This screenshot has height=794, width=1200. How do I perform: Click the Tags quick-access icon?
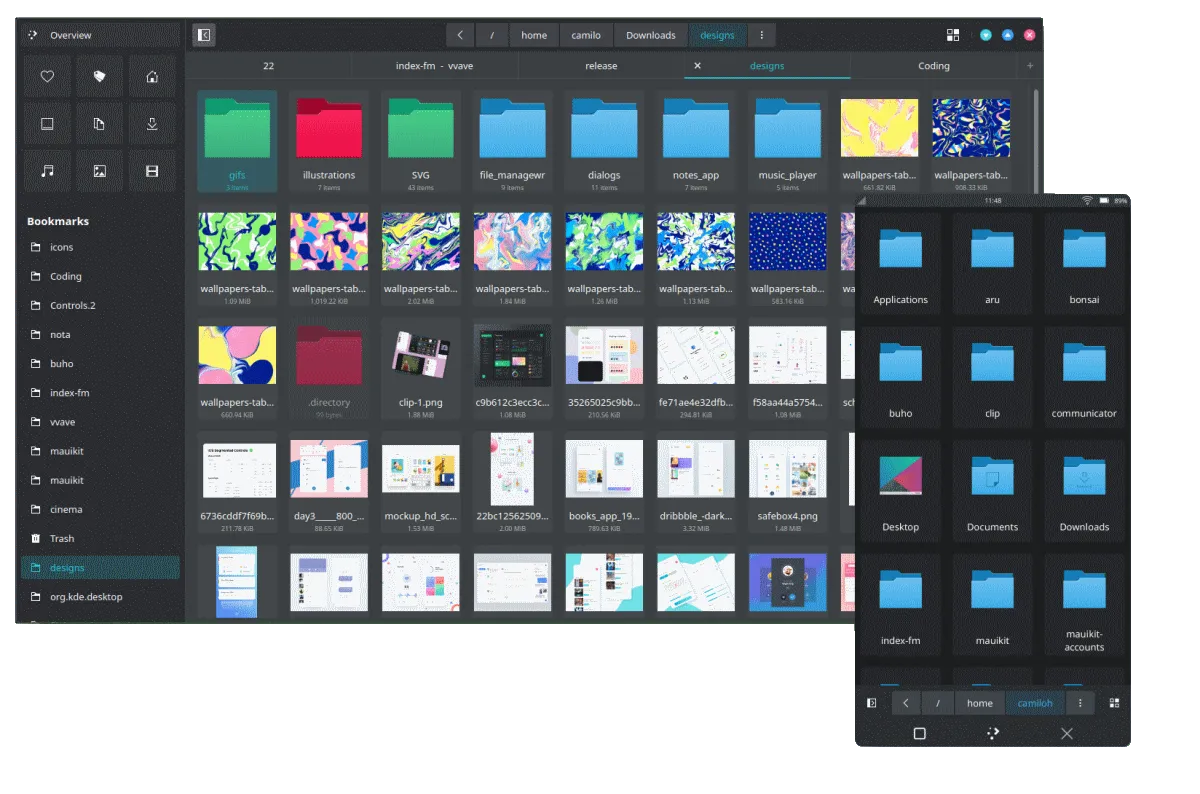(99, 76)
